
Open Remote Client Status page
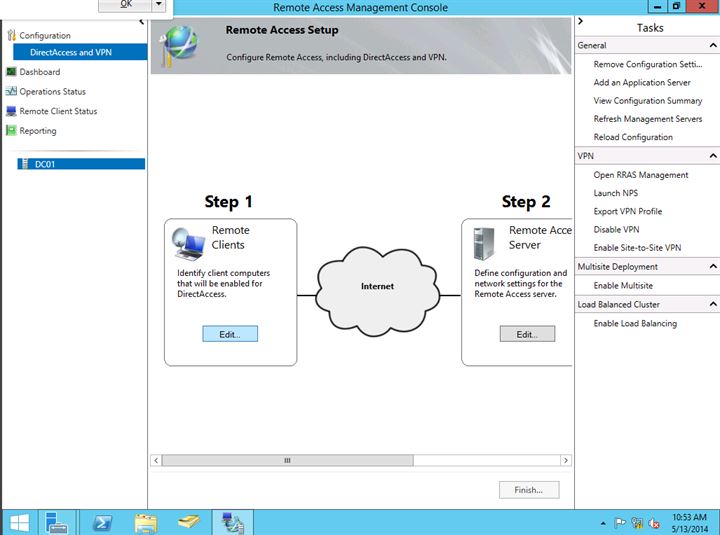coord(58,111)
